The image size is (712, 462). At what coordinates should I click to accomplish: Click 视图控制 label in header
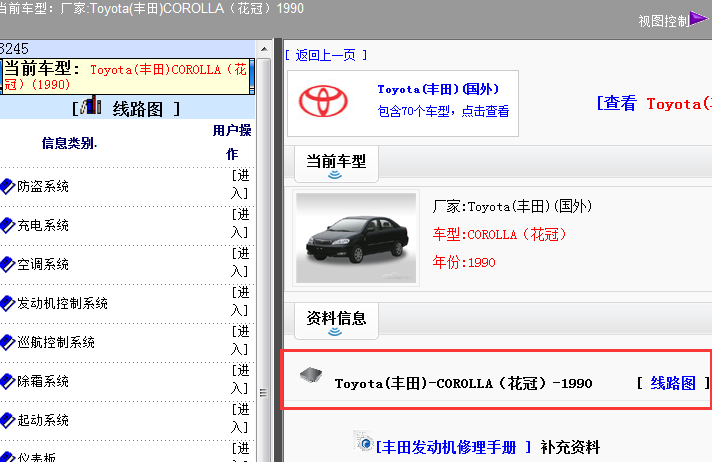pos(664,21)
